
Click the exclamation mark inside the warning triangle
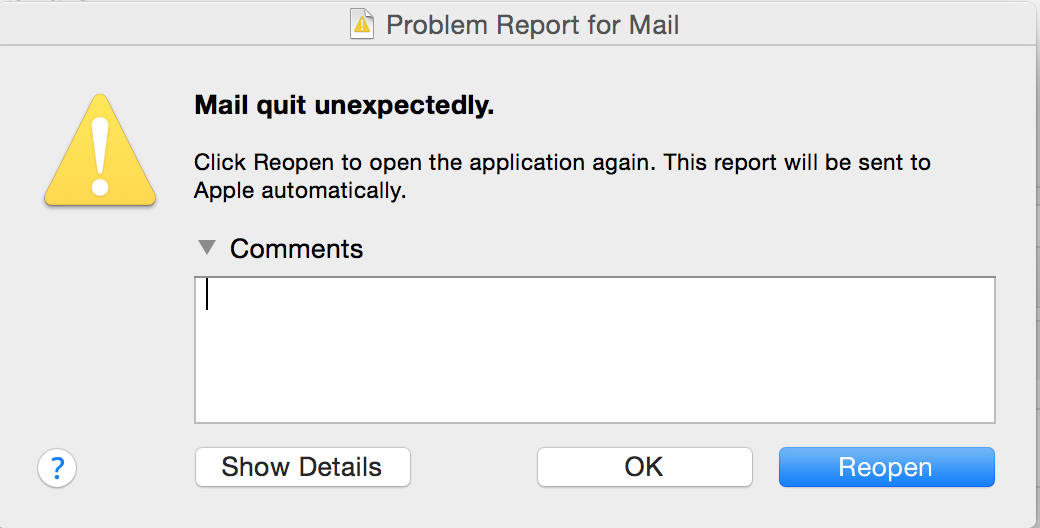[100, 157]
